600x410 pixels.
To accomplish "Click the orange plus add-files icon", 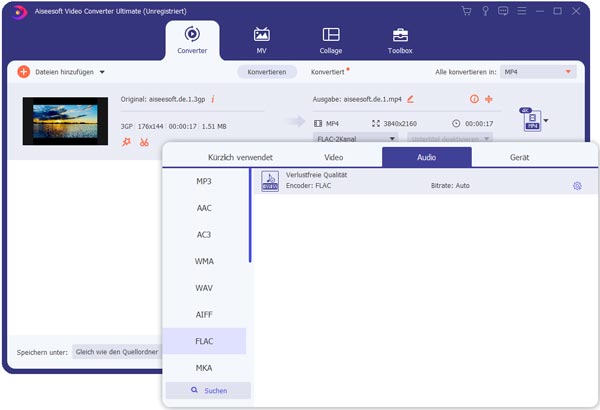I will click(x=23, y=72).
